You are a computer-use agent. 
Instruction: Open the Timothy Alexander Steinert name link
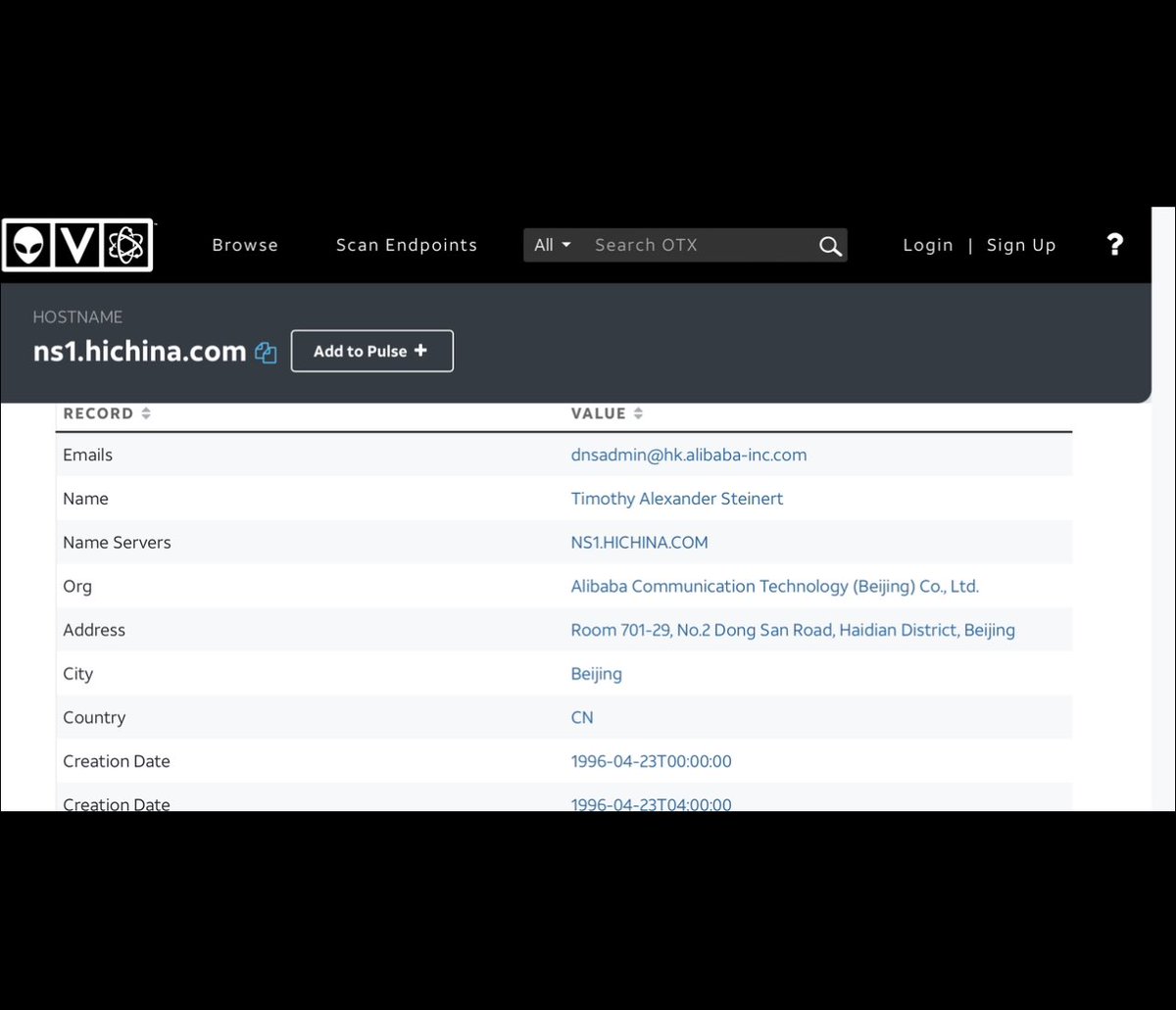click(x=677, y=499)
